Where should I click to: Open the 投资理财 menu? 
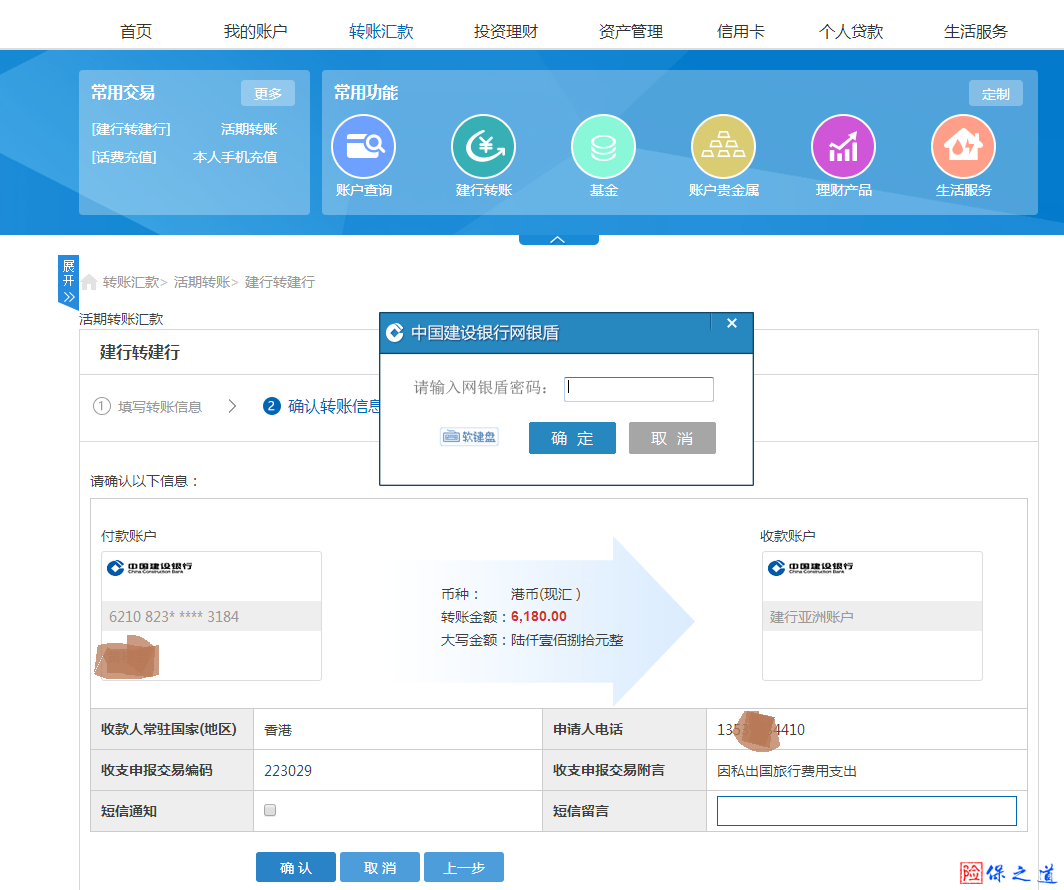(506, 31)
